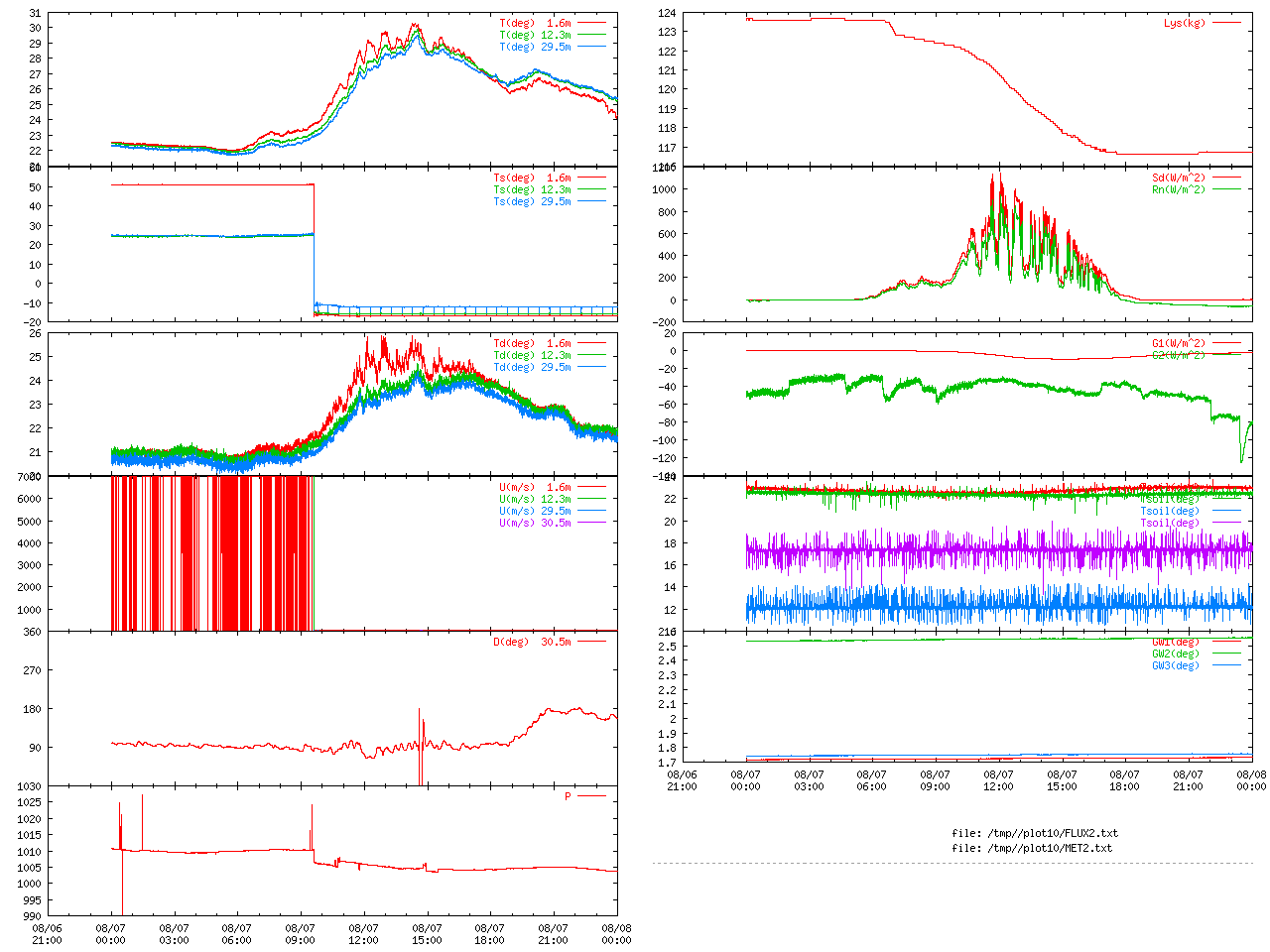Click the FLUX2.txt file path text
1270x952 pixels.
click(1034, 833)
